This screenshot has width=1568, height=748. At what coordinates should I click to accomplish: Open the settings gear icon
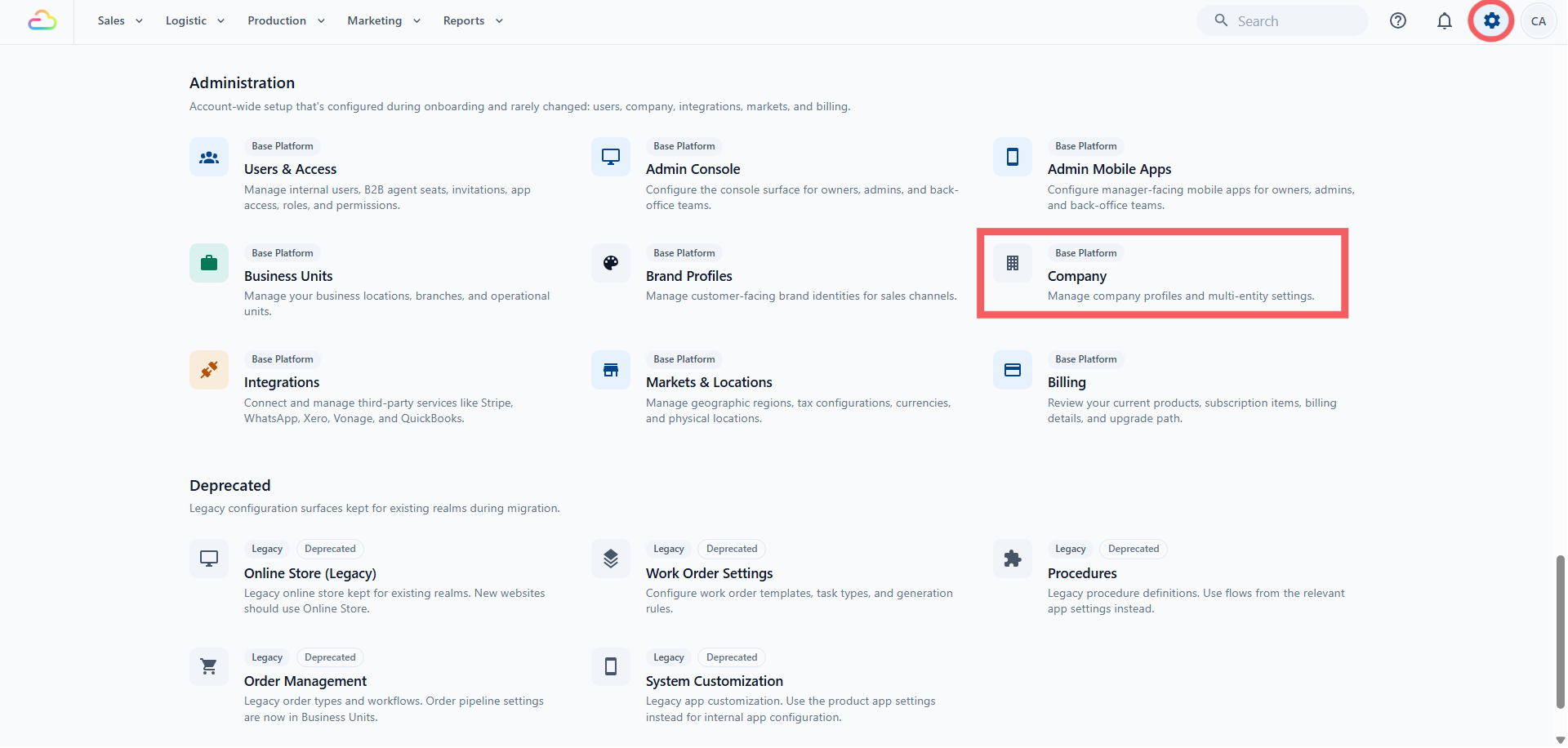[1492, 20]
